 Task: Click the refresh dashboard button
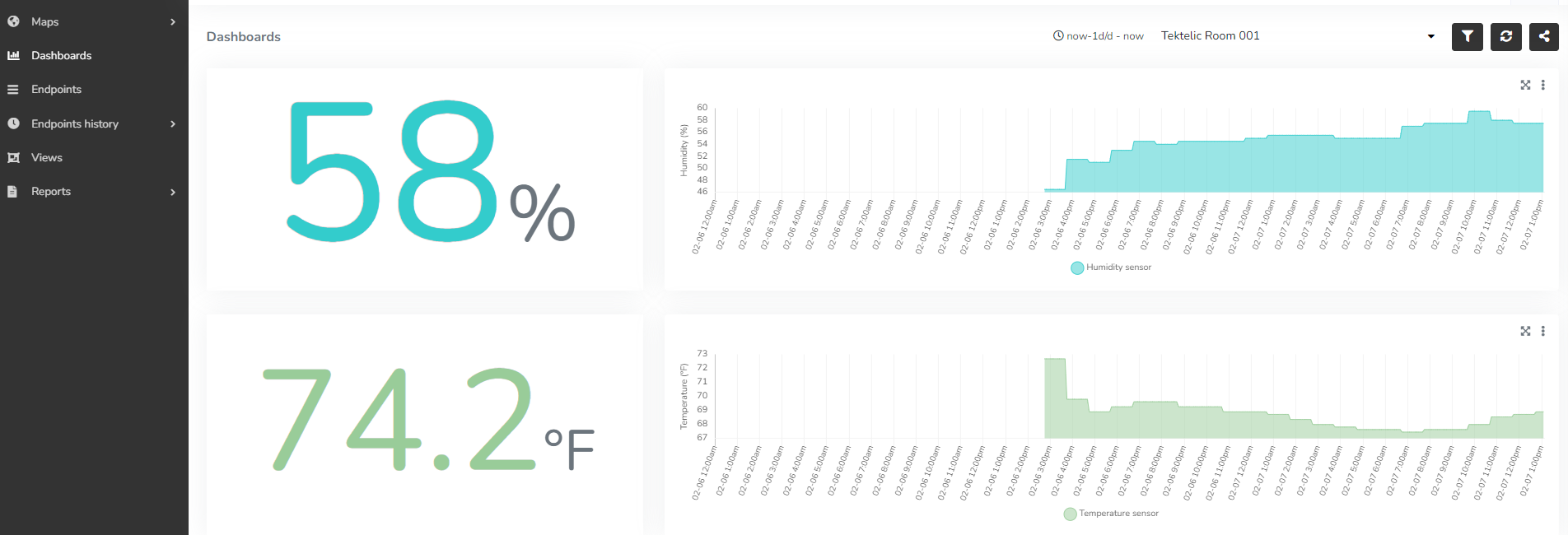tap(1505, 36)
